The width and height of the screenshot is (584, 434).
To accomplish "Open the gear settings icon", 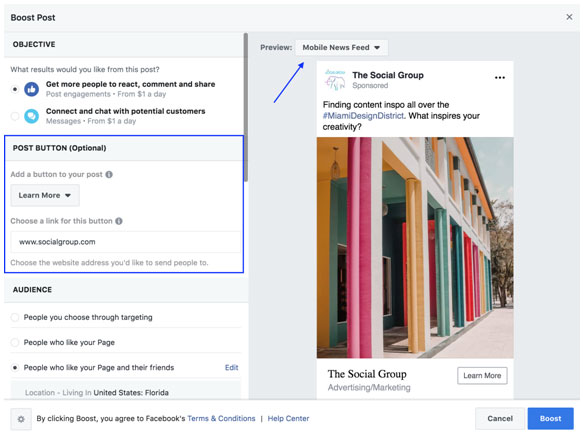I will coord(21,419).
